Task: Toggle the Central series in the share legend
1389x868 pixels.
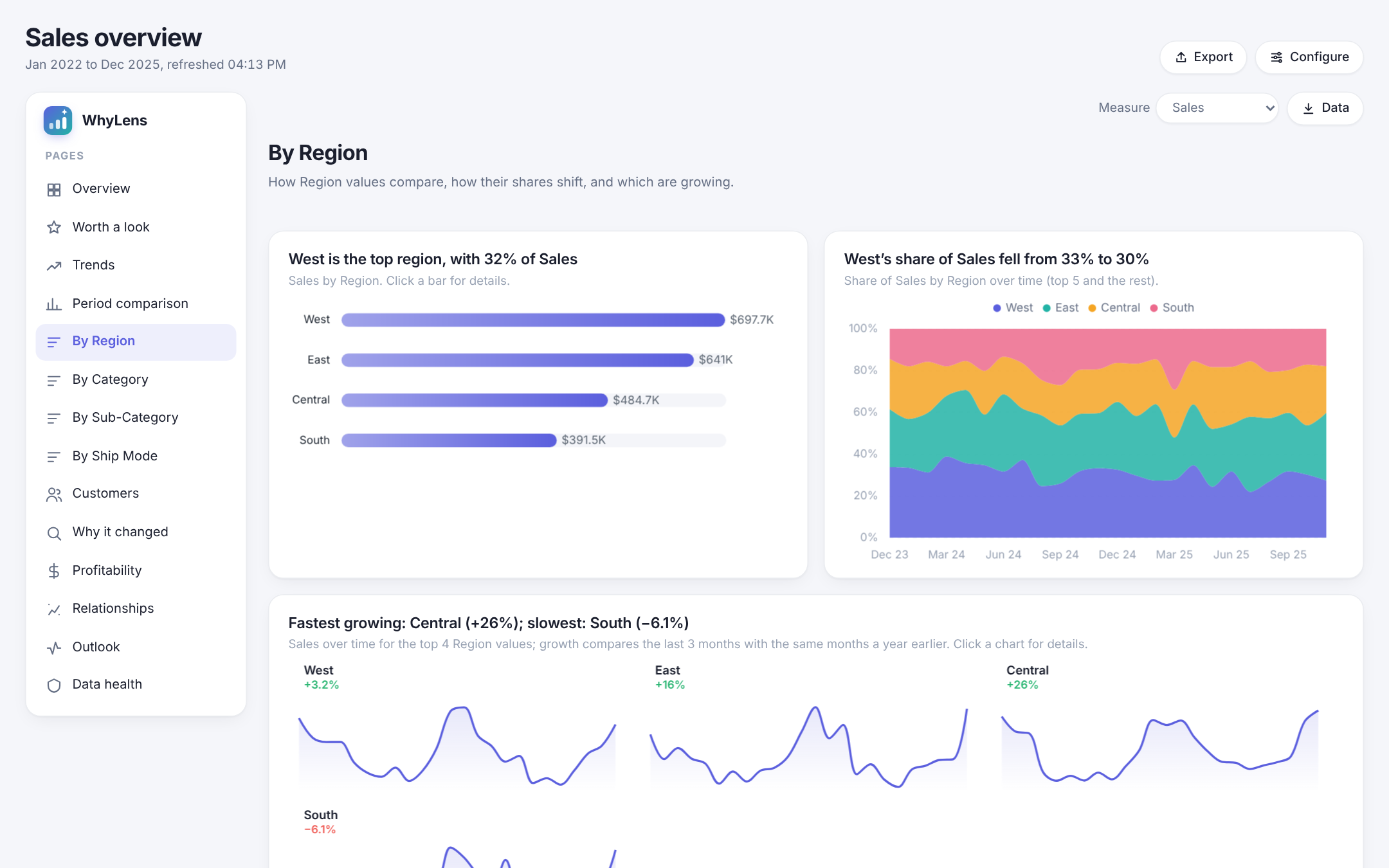Action: 1114,308
